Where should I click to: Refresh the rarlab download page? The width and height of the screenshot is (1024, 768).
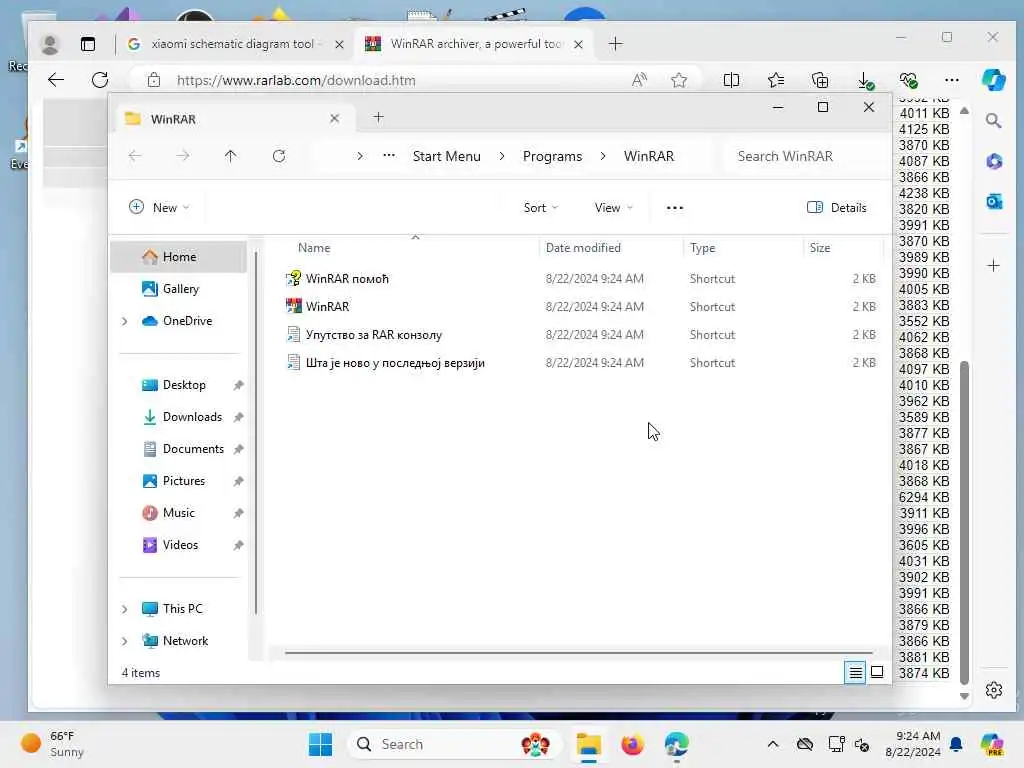pos(100,80)
